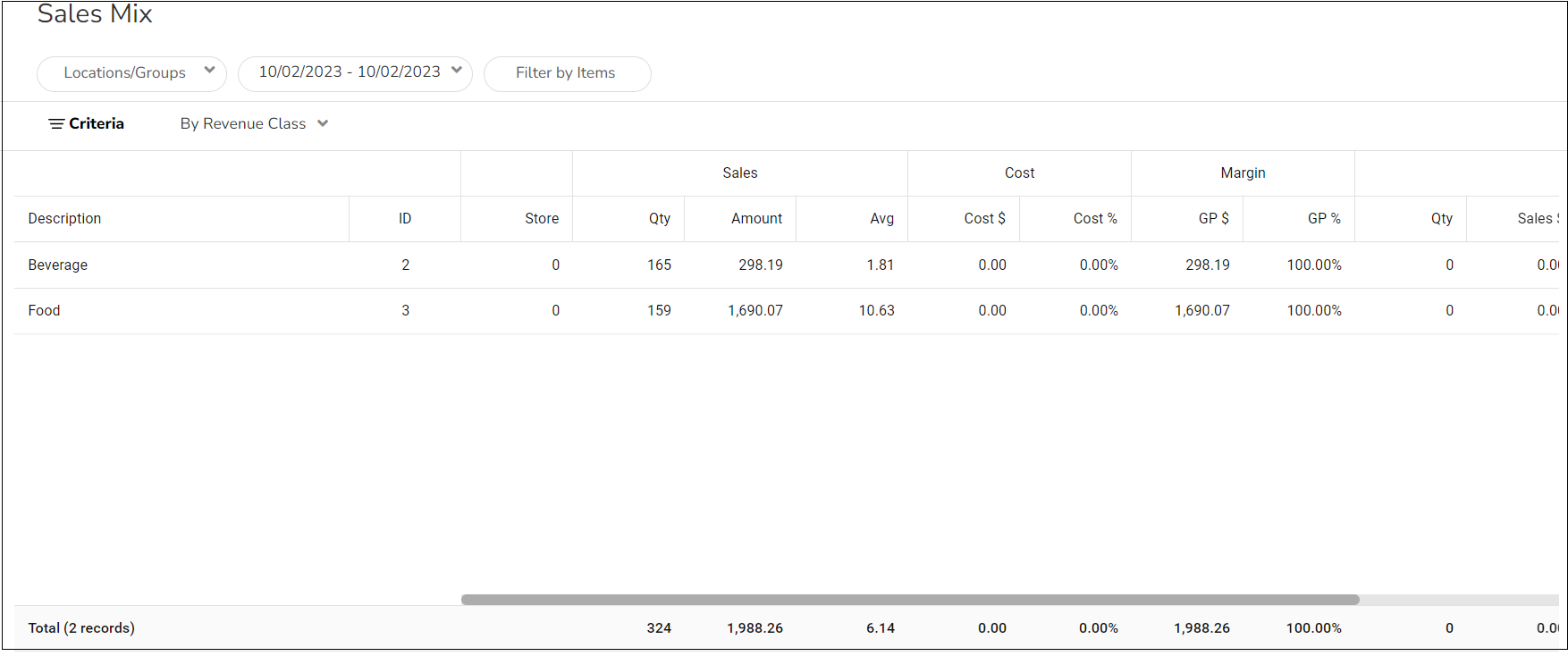The height and width of the screenshot is (656, 1568).
Task: Sort by the Cost $ column header
Action: tap(984, 219)
